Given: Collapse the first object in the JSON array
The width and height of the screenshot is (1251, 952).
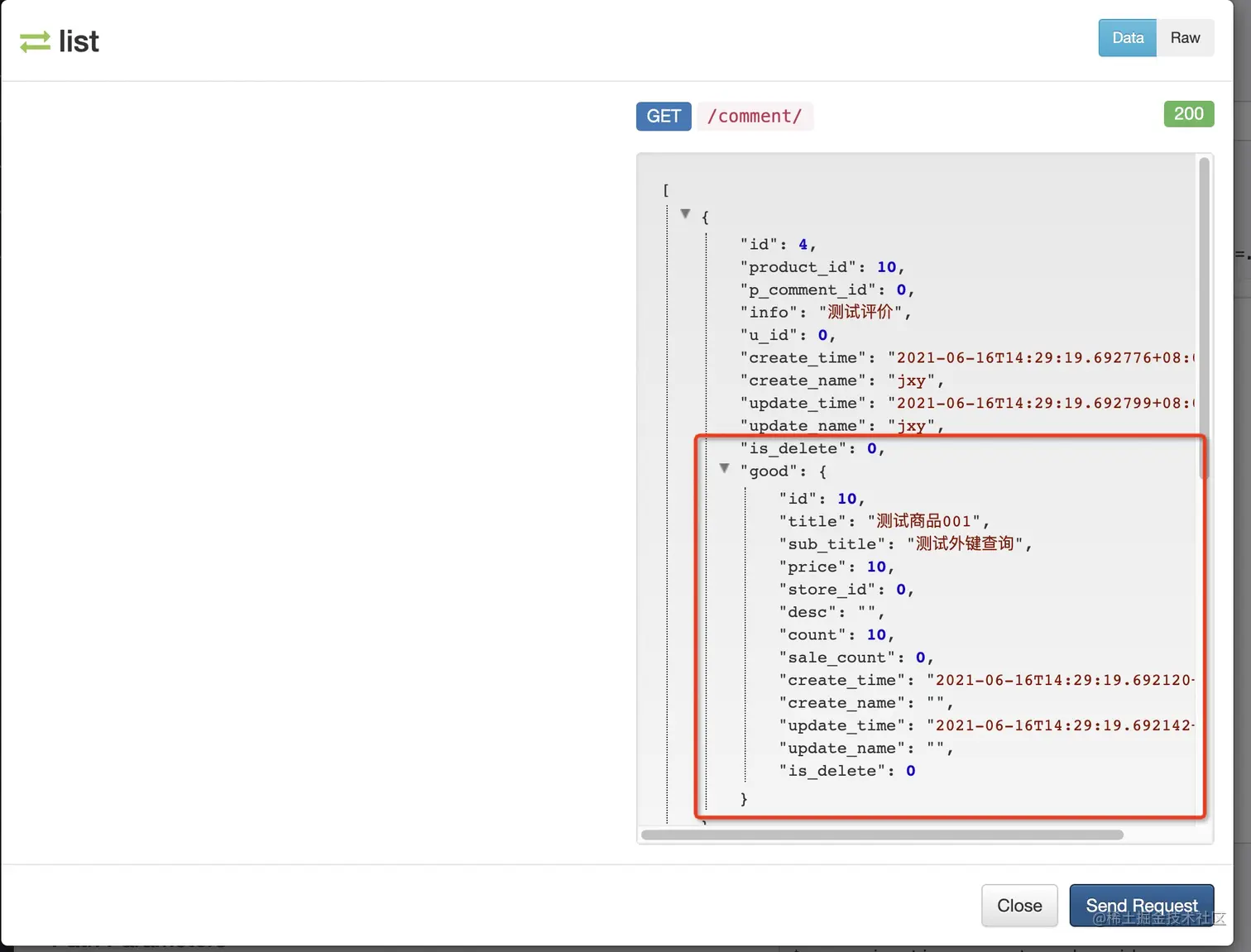Looking at the screenshot, I should [685, 213].
